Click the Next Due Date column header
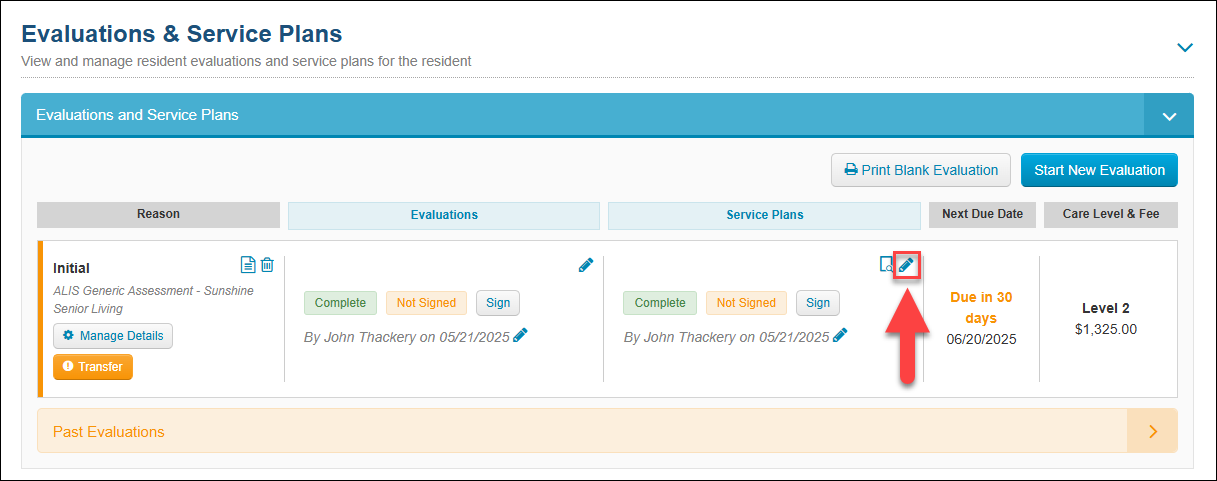Viewport: 1217px width, 481px height. pos(982,215)
